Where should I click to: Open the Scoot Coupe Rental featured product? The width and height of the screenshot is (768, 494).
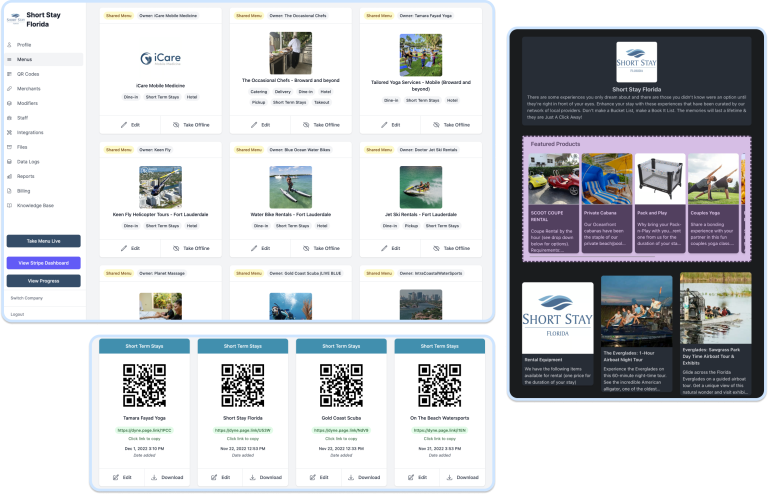pos(553,203)
